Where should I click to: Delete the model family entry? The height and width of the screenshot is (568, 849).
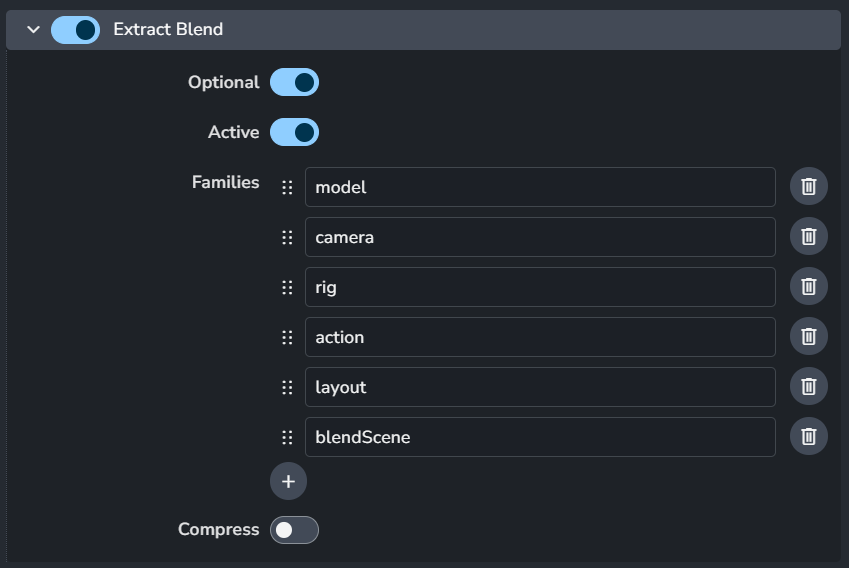[x=808, y=187]
